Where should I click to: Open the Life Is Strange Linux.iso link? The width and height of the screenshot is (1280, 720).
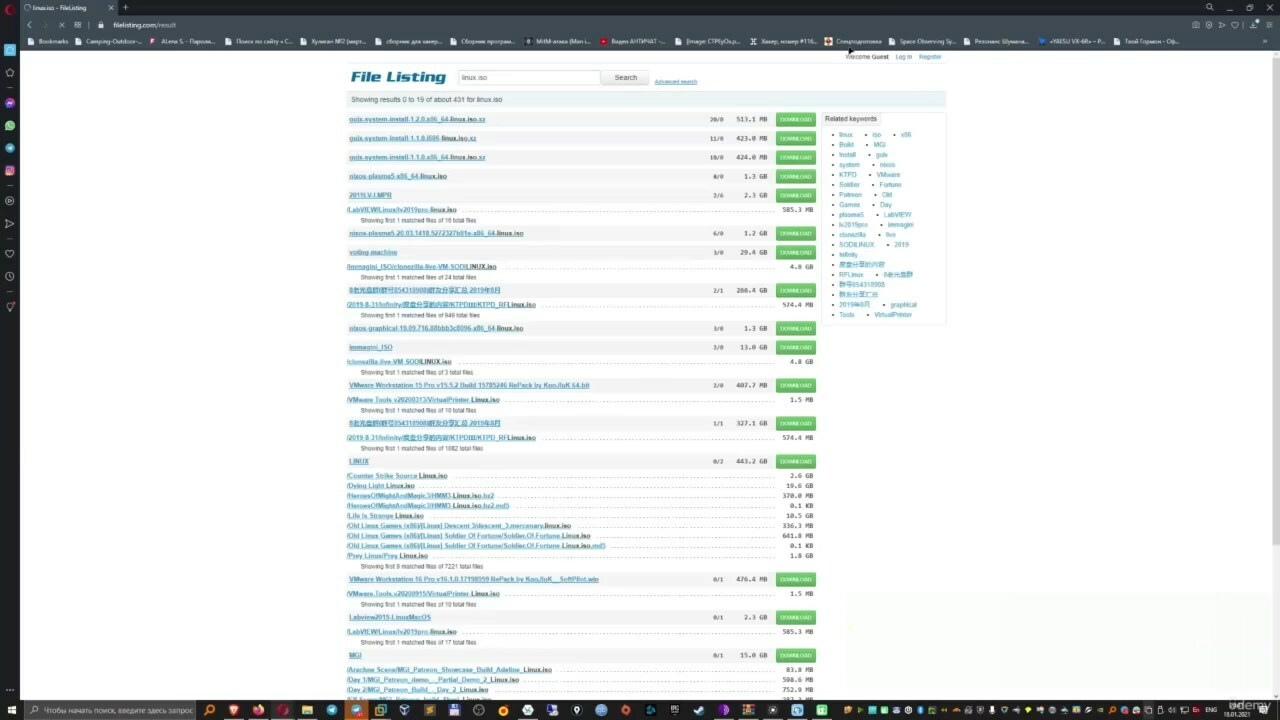[385, 516]
